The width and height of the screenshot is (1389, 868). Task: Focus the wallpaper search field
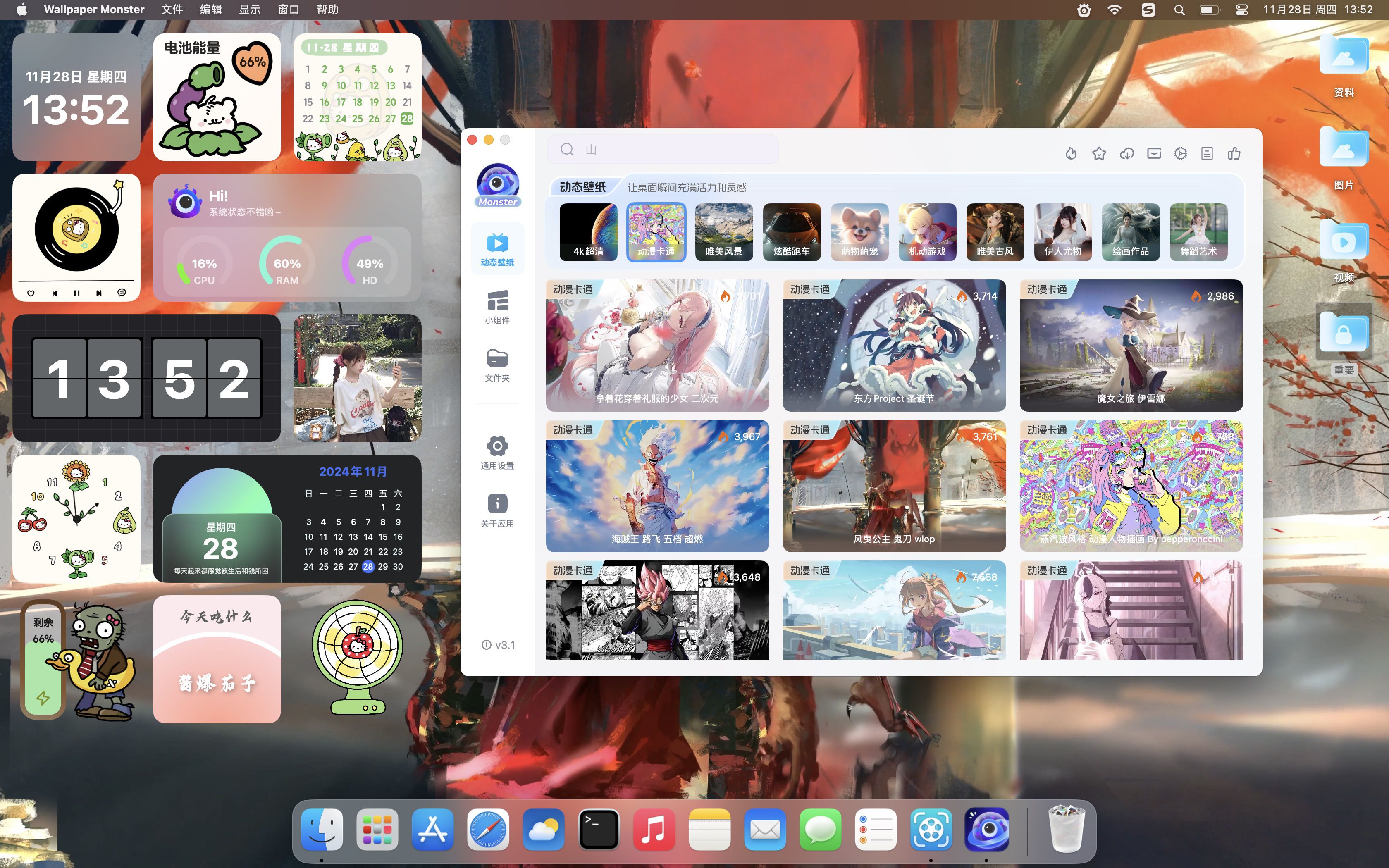(662, 149)
